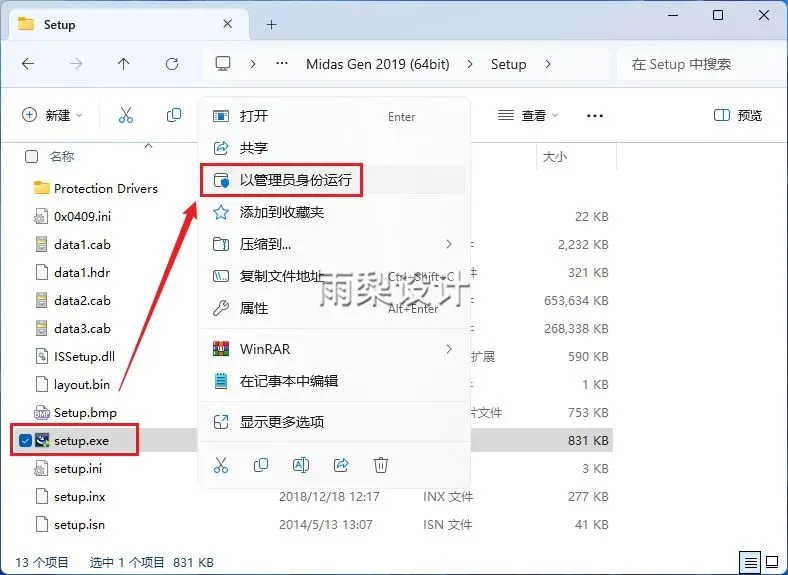Image resolution: width=788 pixels, height=575 pixels.
Task: Go up one folder level arrow
Action: click(124, 64)
